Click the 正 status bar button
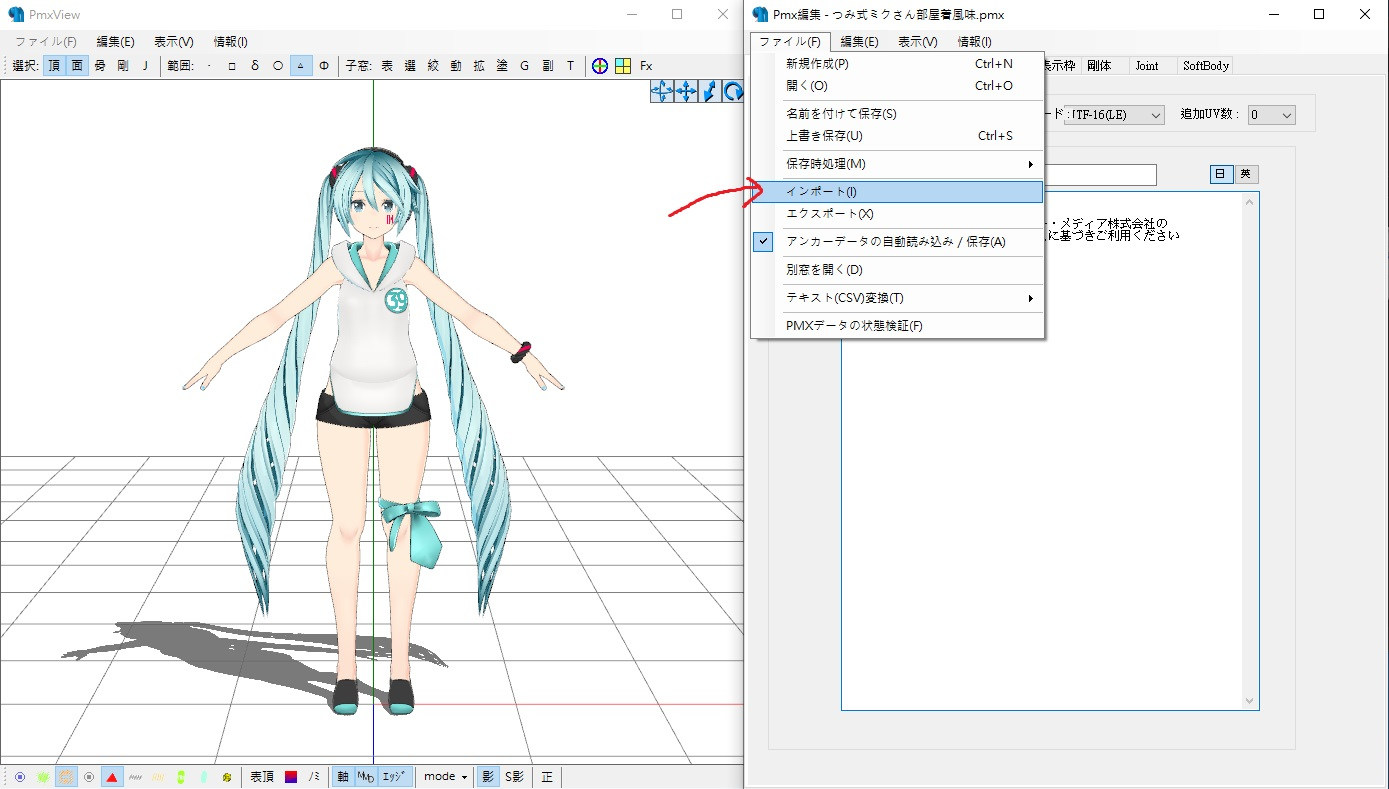Screen dimensions: 1389x789 point(547,776)
